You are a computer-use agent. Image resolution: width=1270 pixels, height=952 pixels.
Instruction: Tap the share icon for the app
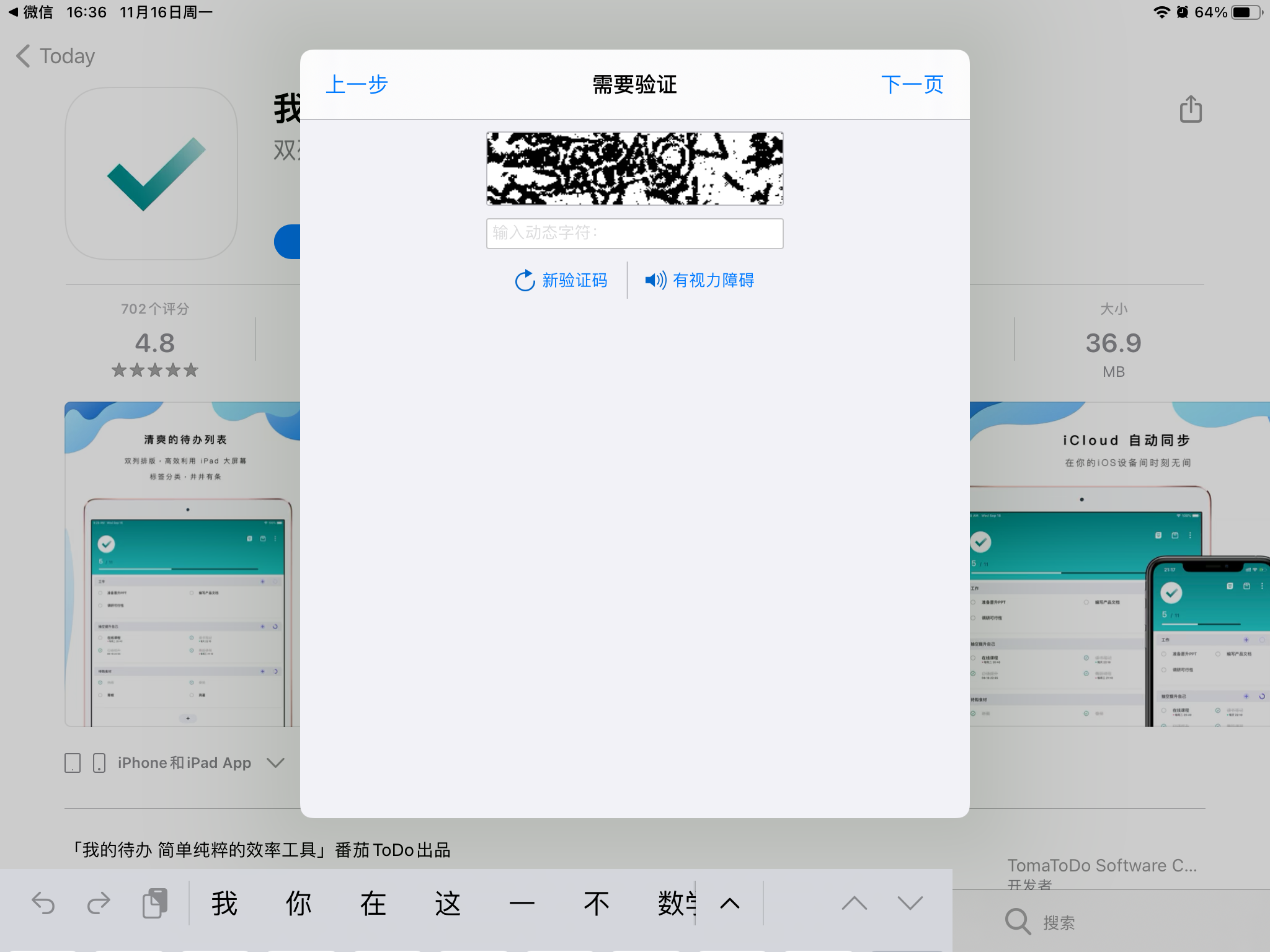[x=1190, y=109]
